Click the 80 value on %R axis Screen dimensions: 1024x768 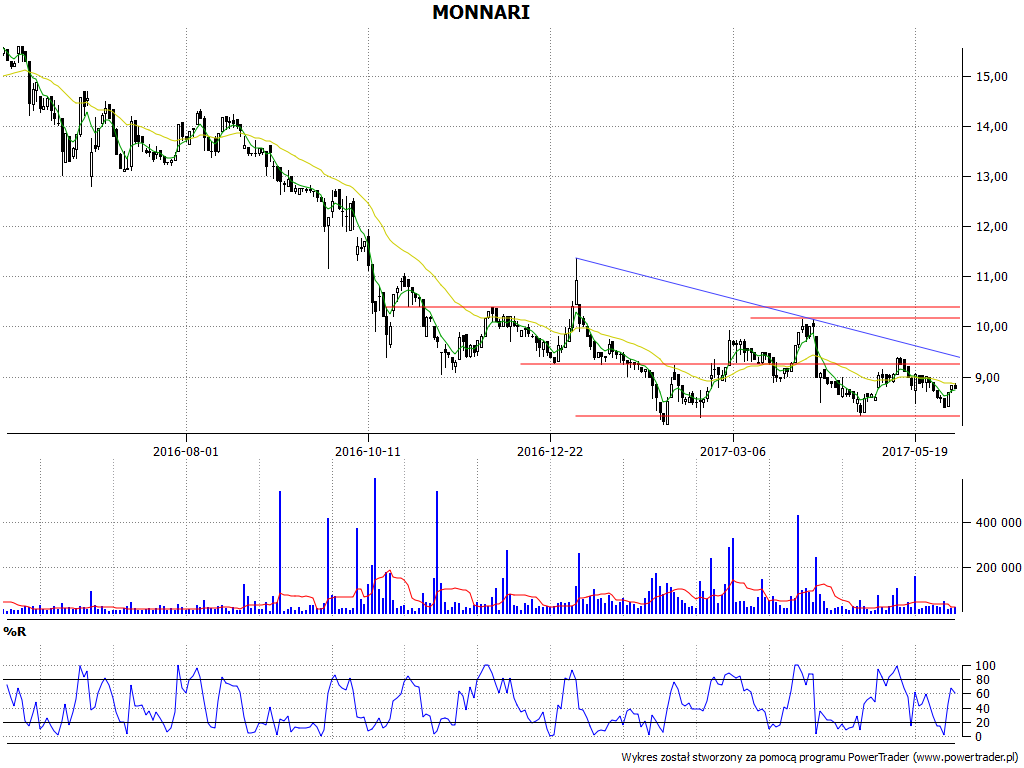click(x=985, y=680)
